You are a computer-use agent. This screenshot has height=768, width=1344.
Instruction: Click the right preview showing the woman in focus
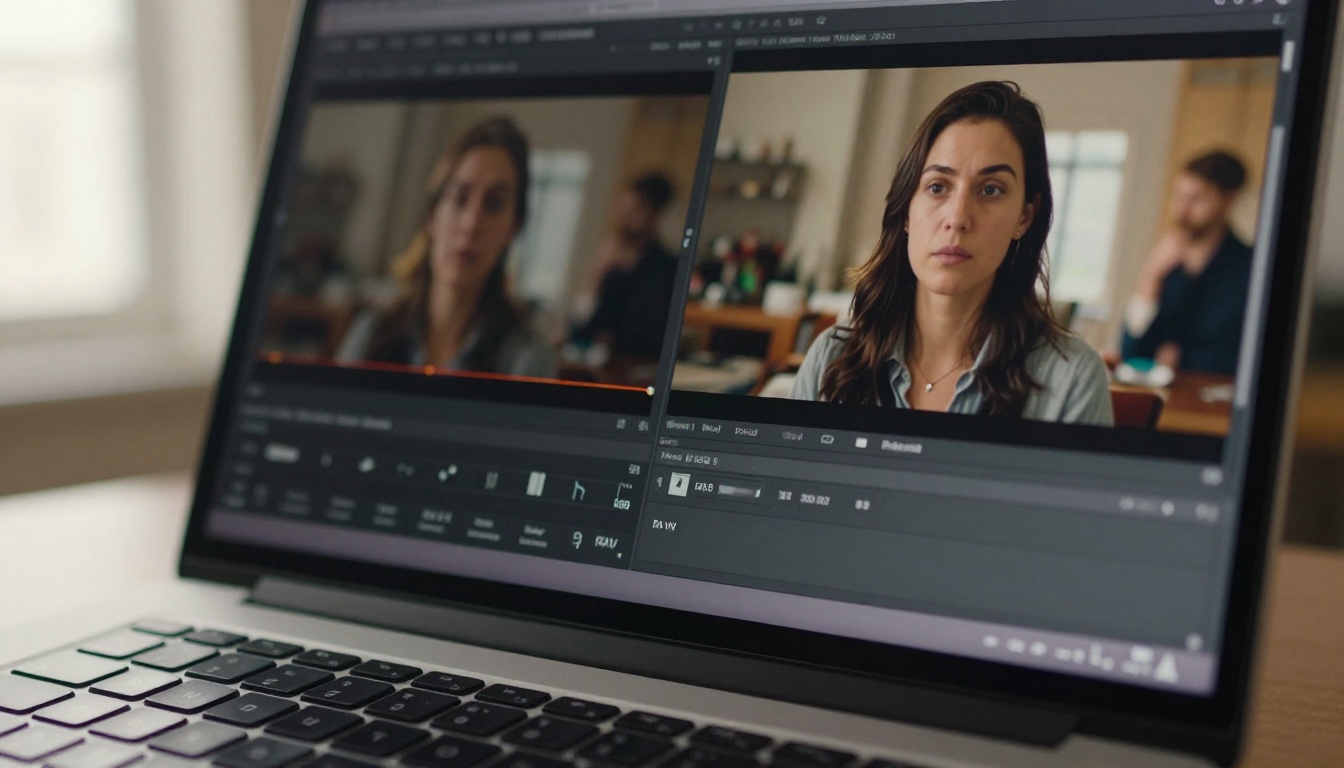pos(975,245)
